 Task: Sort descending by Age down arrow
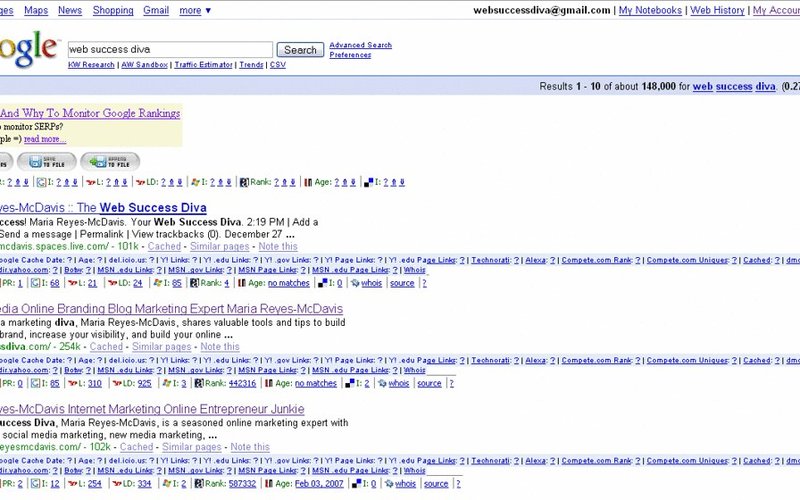click(353, 182)
